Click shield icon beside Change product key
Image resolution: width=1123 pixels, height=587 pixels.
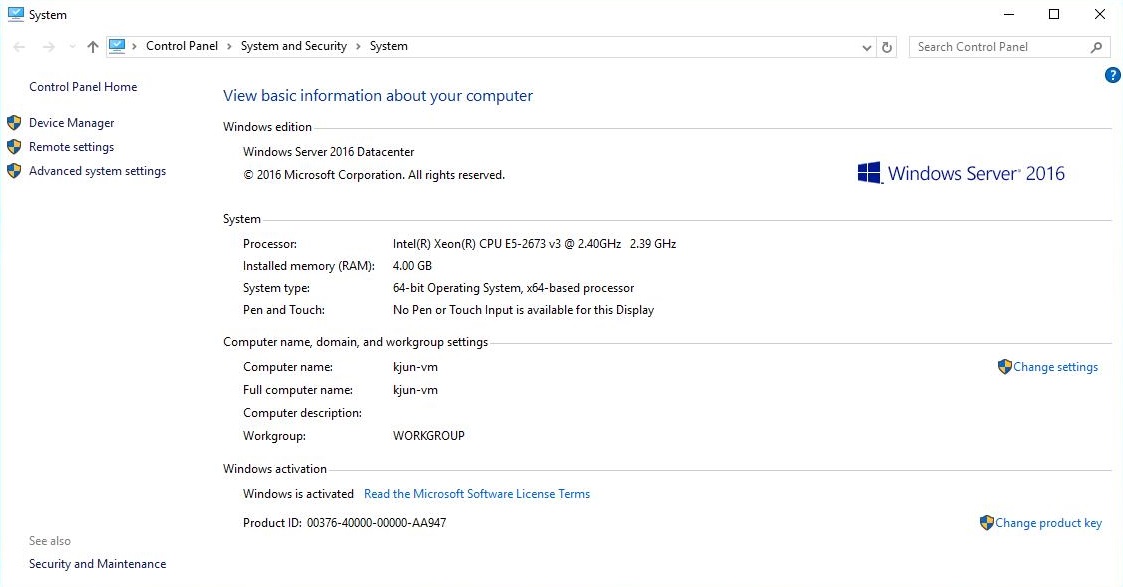[x=986, y=523]
